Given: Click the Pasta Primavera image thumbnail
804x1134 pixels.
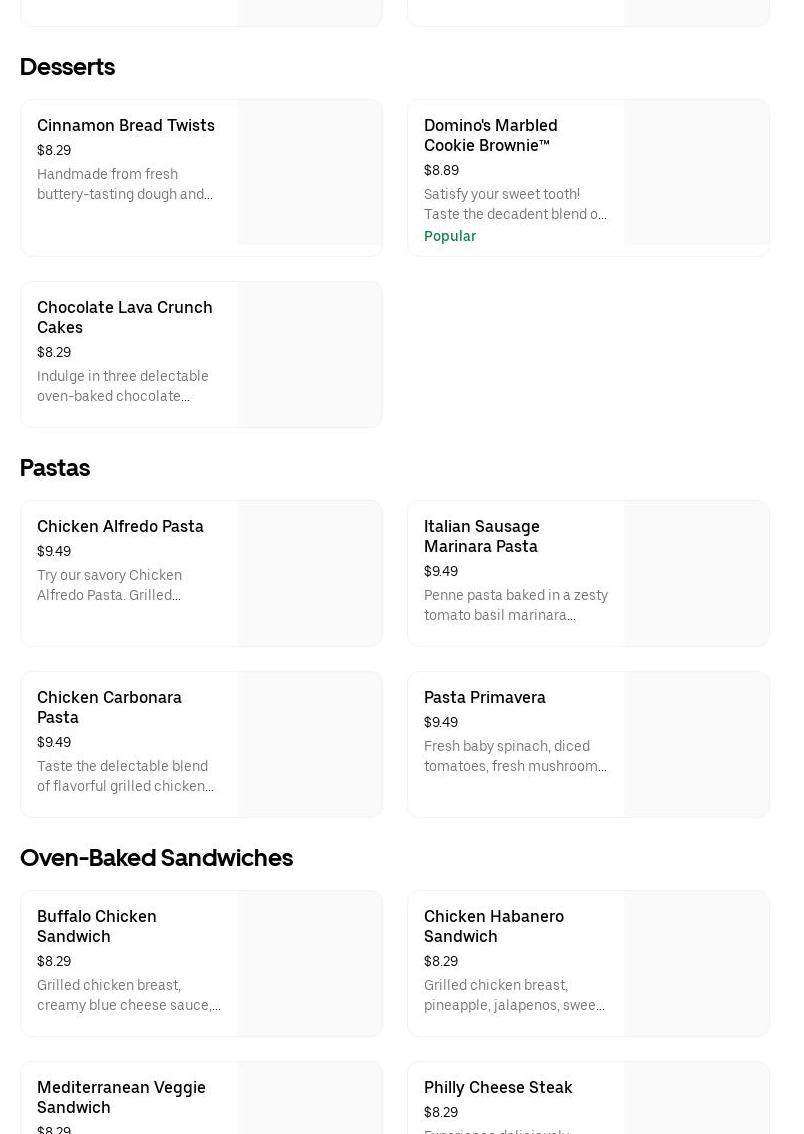Looking at the screenshot, I should [696, 745].
